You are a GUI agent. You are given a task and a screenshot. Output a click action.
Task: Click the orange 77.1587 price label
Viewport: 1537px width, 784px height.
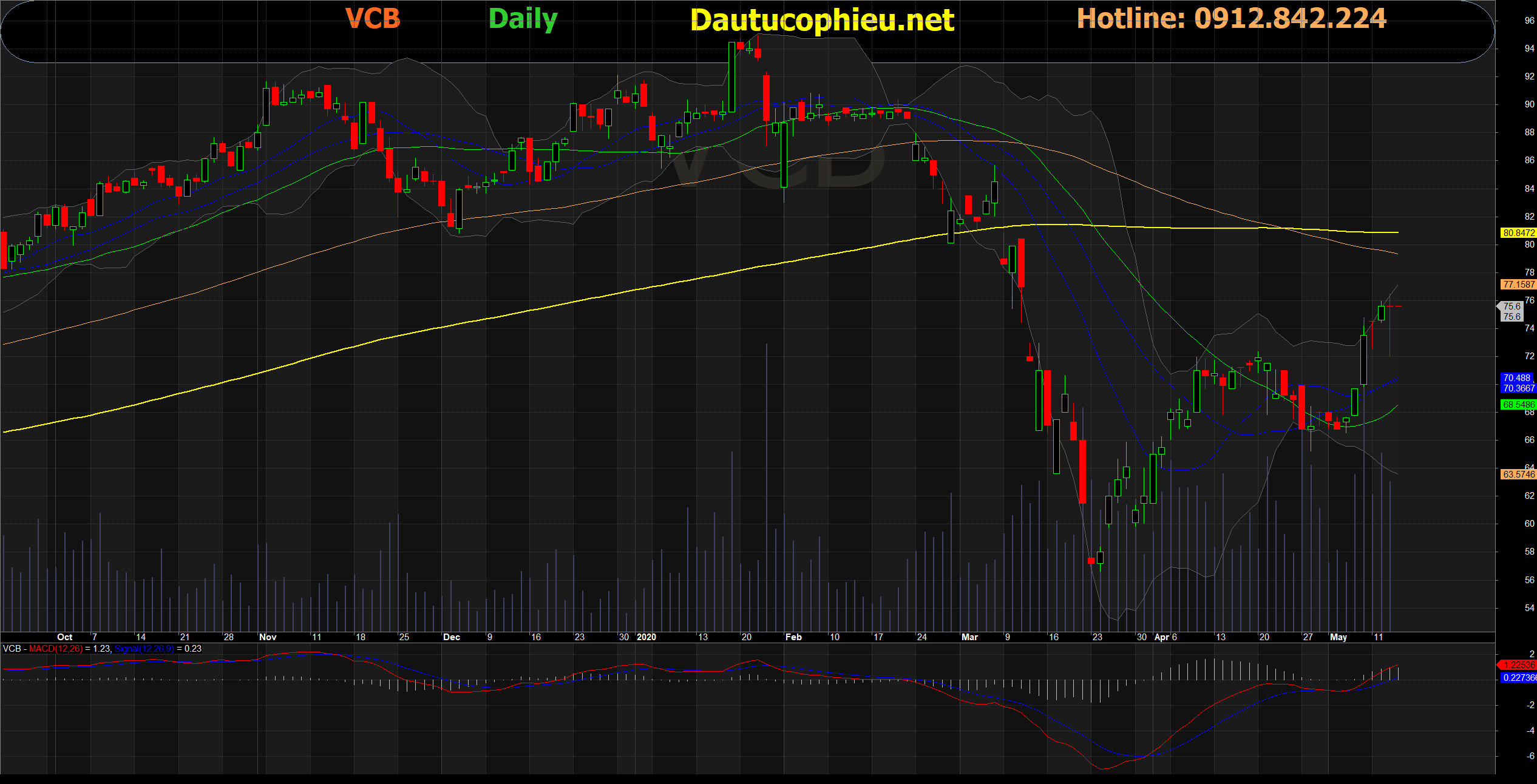pyautogui.click(x=1518, y=285)
